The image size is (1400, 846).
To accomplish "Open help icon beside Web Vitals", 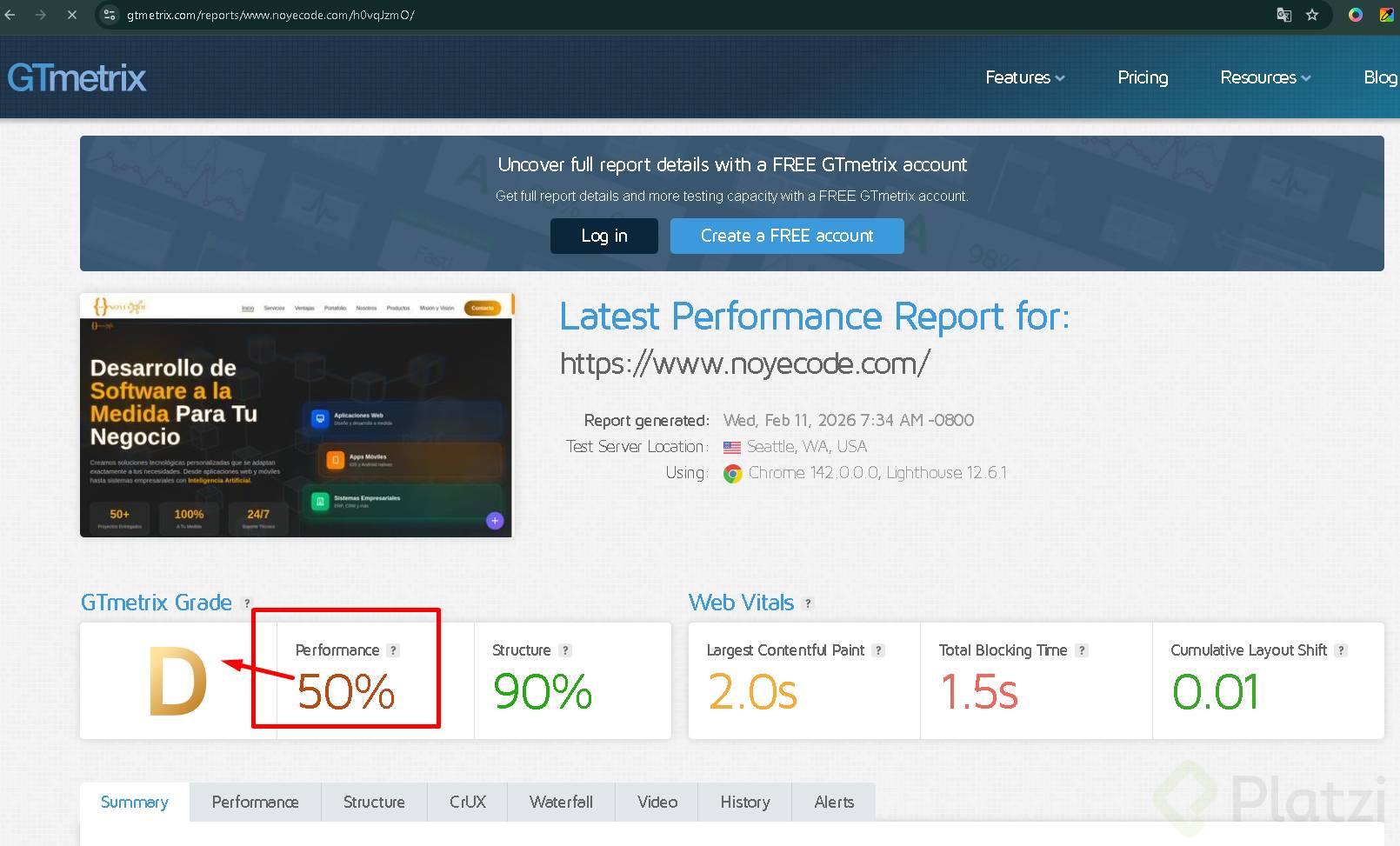I will [808, 603].
